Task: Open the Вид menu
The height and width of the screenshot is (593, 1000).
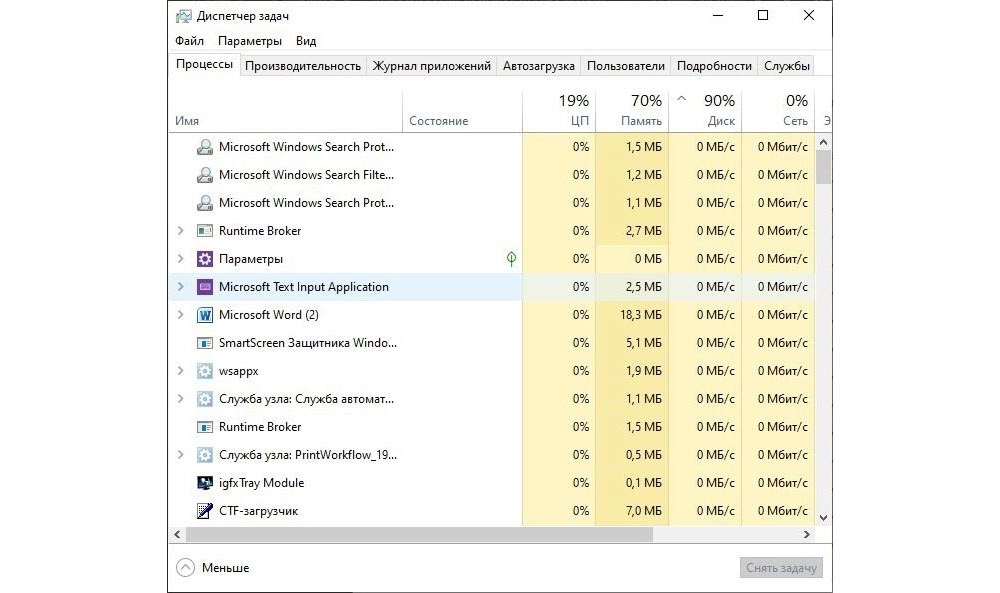Action: [x=306, y=41]
